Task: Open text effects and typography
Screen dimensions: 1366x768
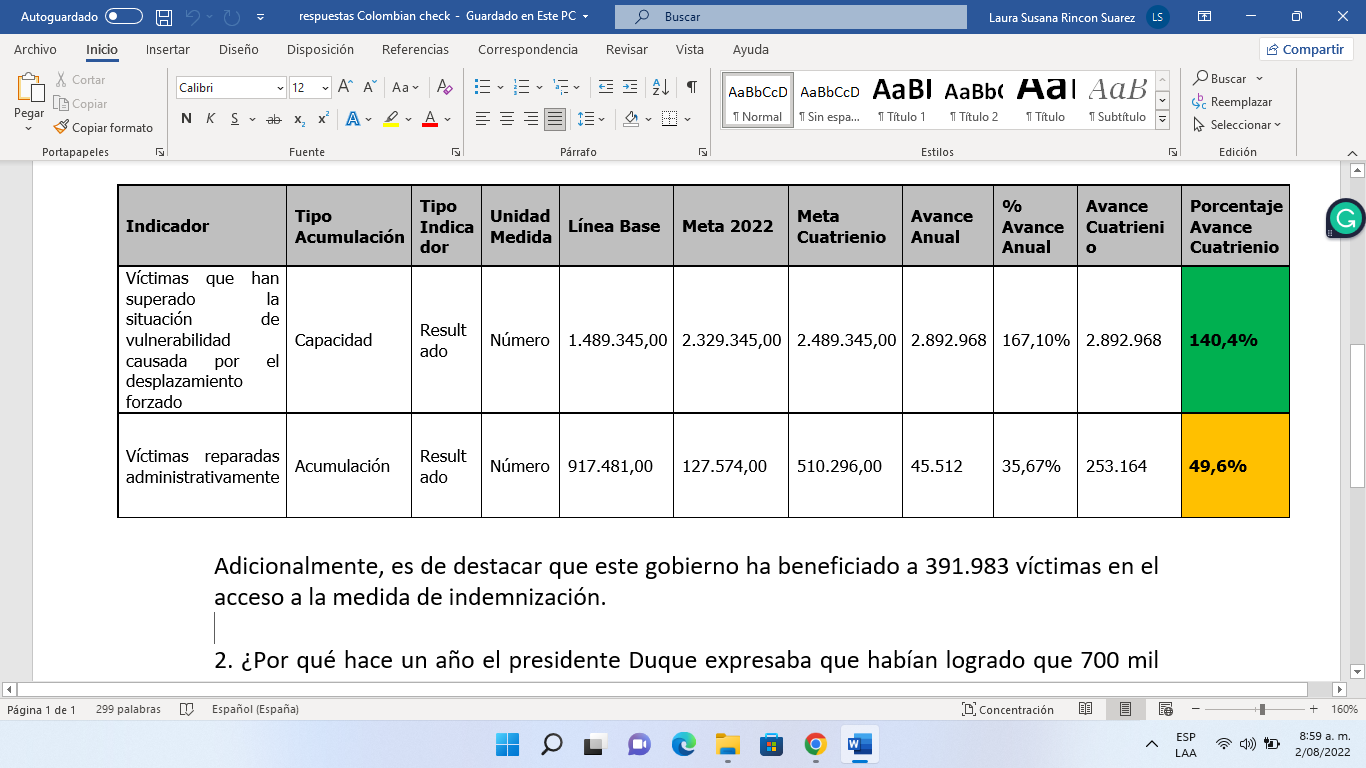Action: tap(352, 118)
